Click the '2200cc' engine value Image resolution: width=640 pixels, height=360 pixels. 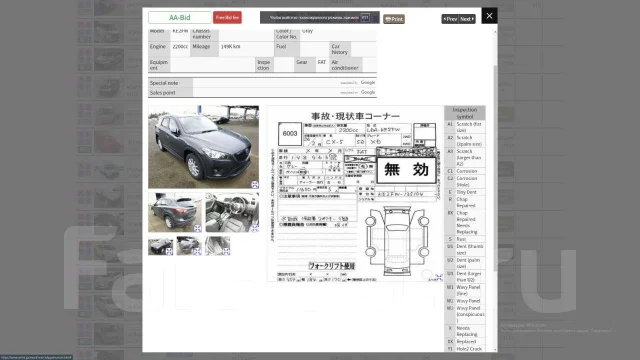click(180, 47)
